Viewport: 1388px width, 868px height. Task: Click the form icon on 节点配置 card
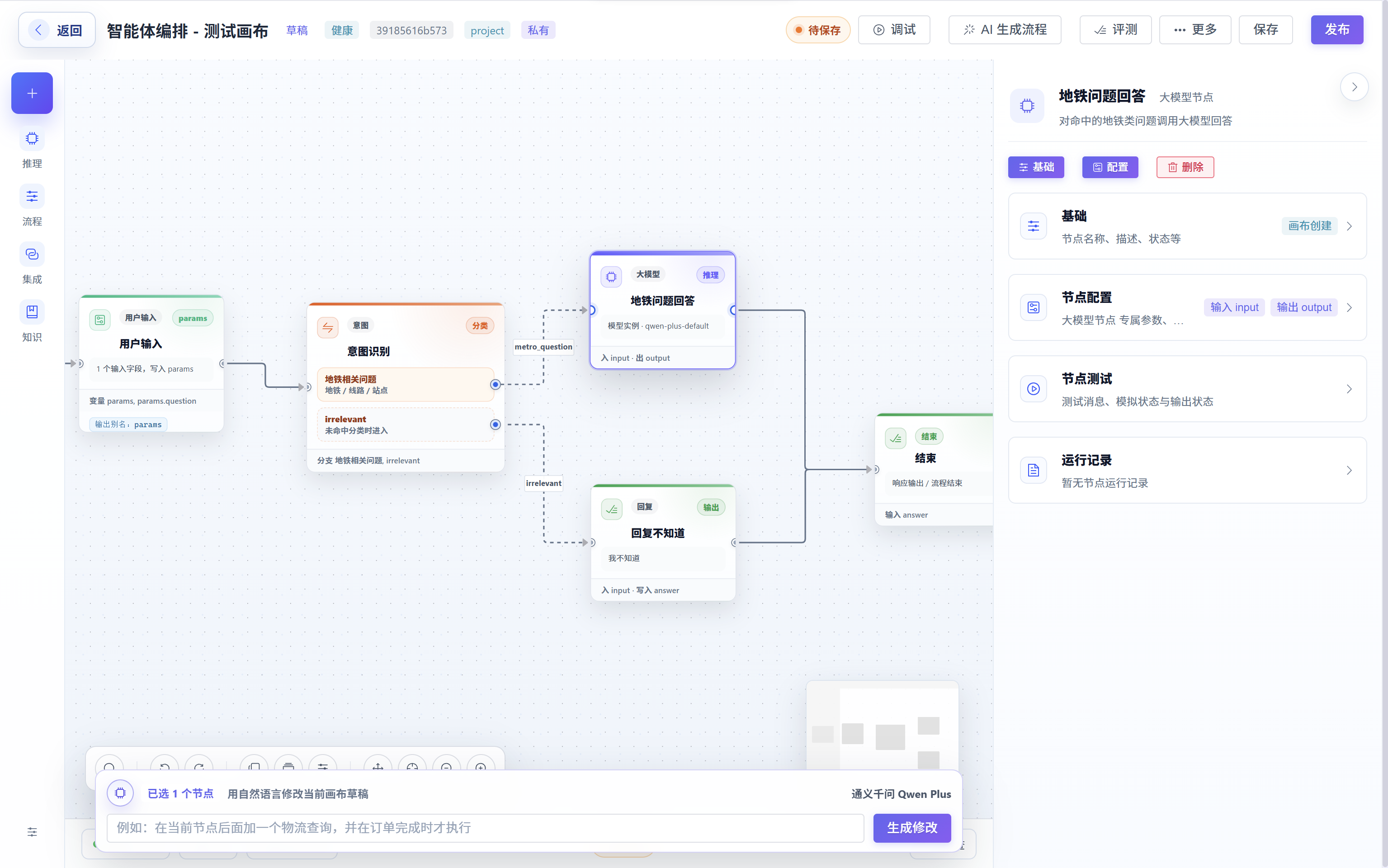(1033, 308)
